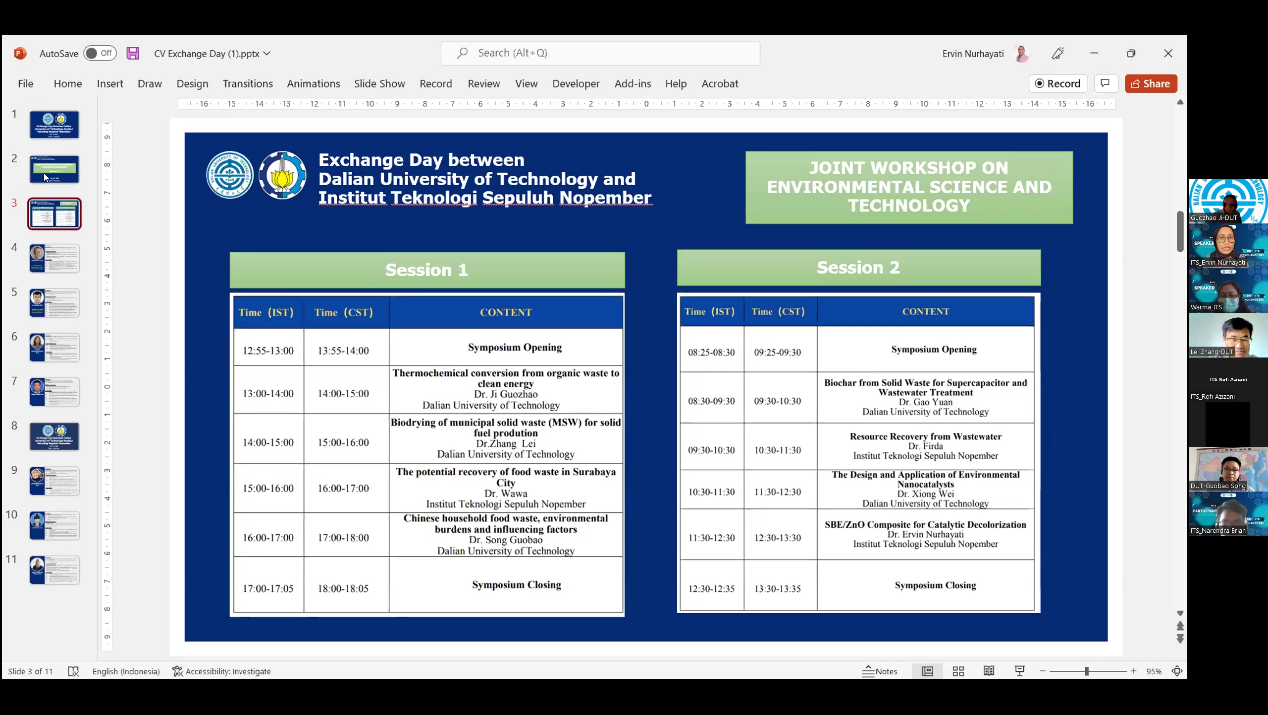Click the ITS logo on slide
1268x715 pixels.
point(283,175)
